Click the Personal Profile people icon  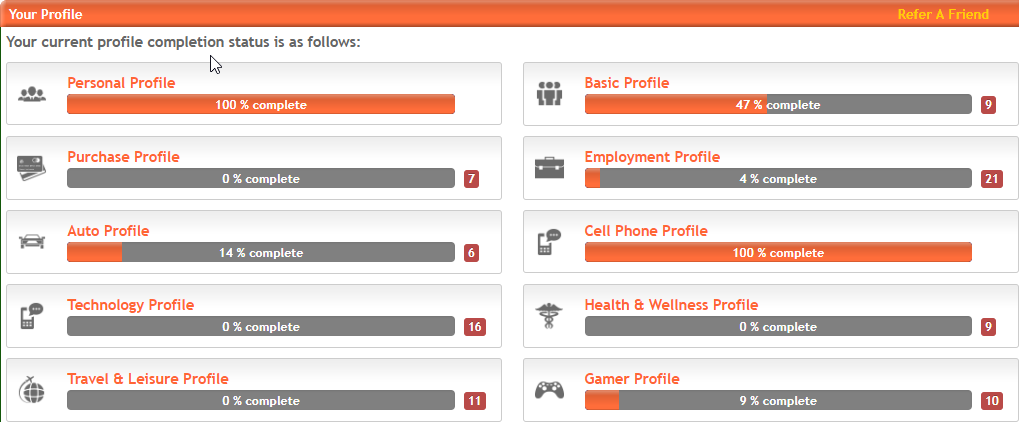point(32,94)
